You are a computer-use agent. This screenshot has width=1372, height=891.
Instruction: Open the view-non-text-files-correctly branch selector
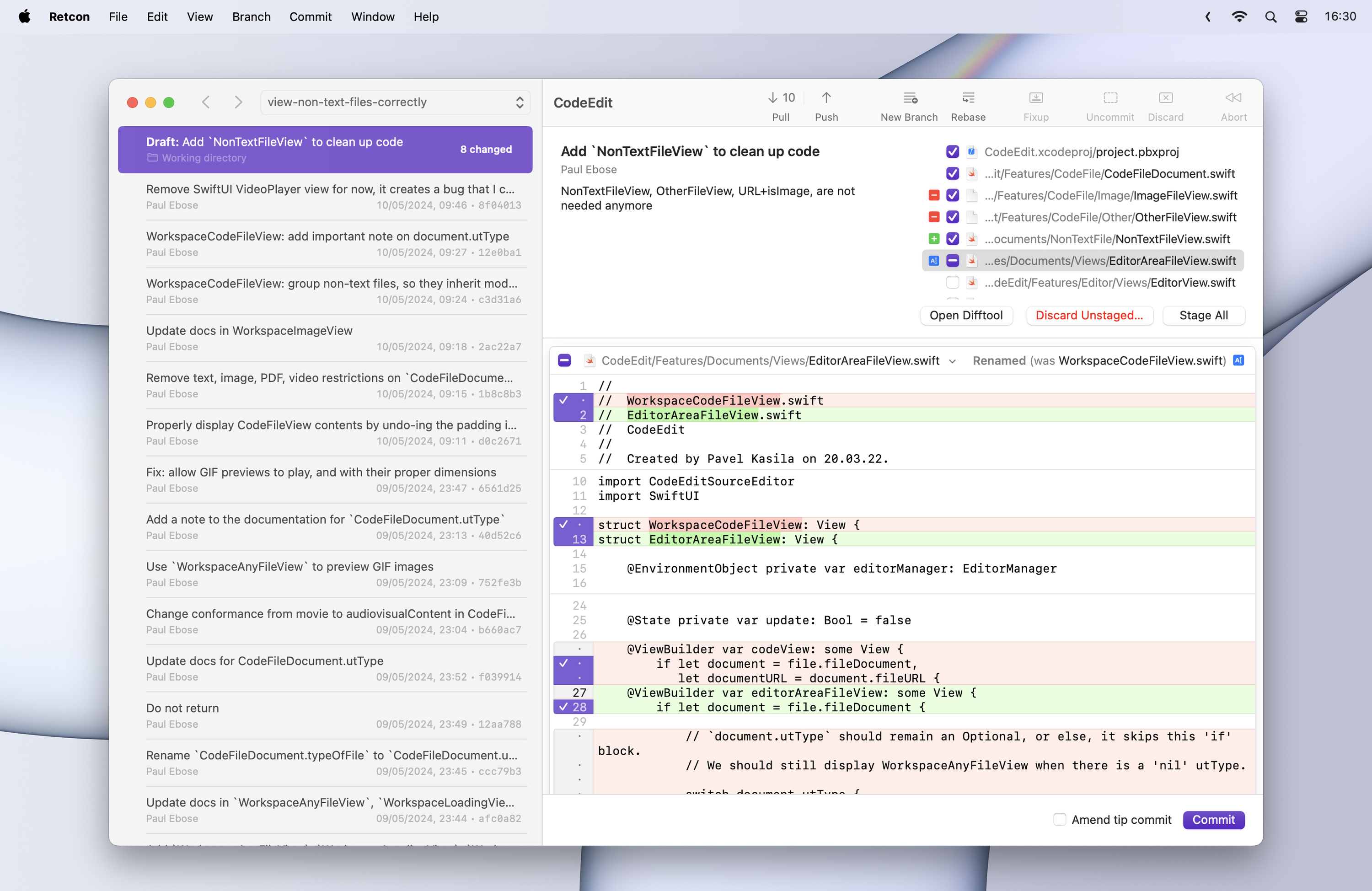coord(395,102)
